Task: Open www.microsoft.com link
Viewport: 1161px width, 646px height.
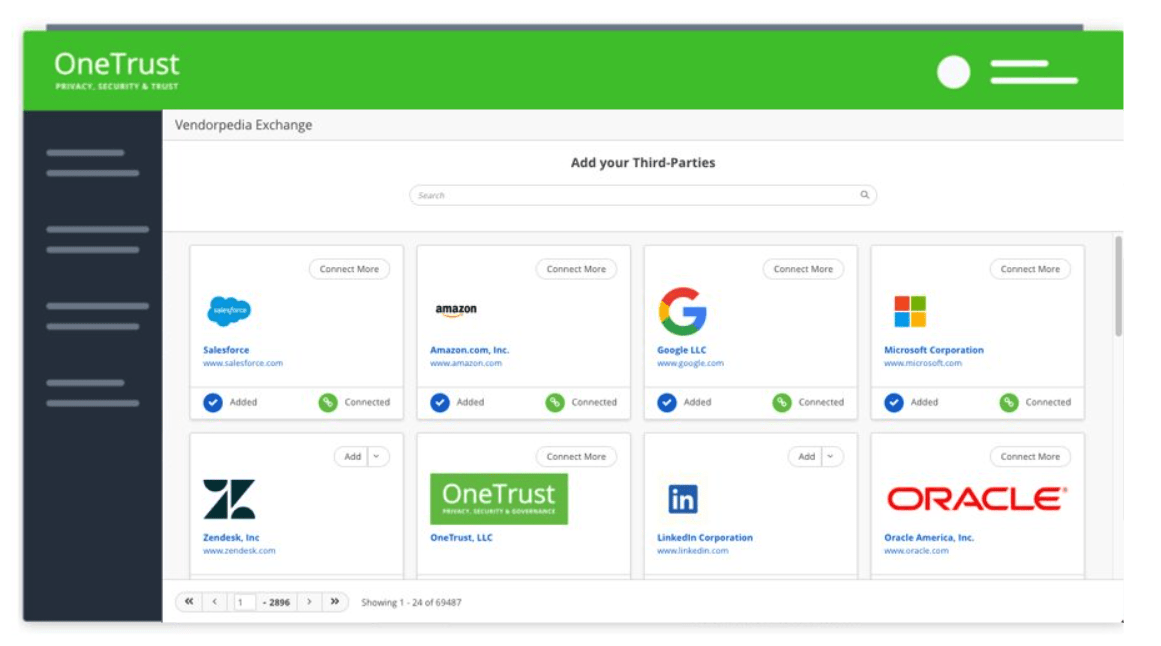Action: pos(923,363)
